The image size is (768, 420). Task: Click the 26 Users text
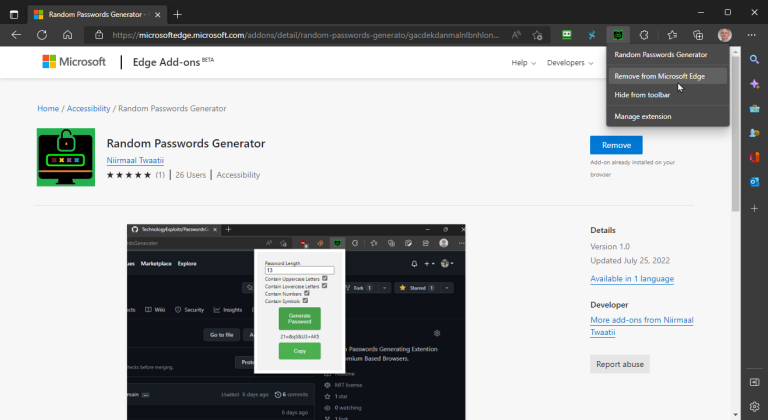pos(191,175)
